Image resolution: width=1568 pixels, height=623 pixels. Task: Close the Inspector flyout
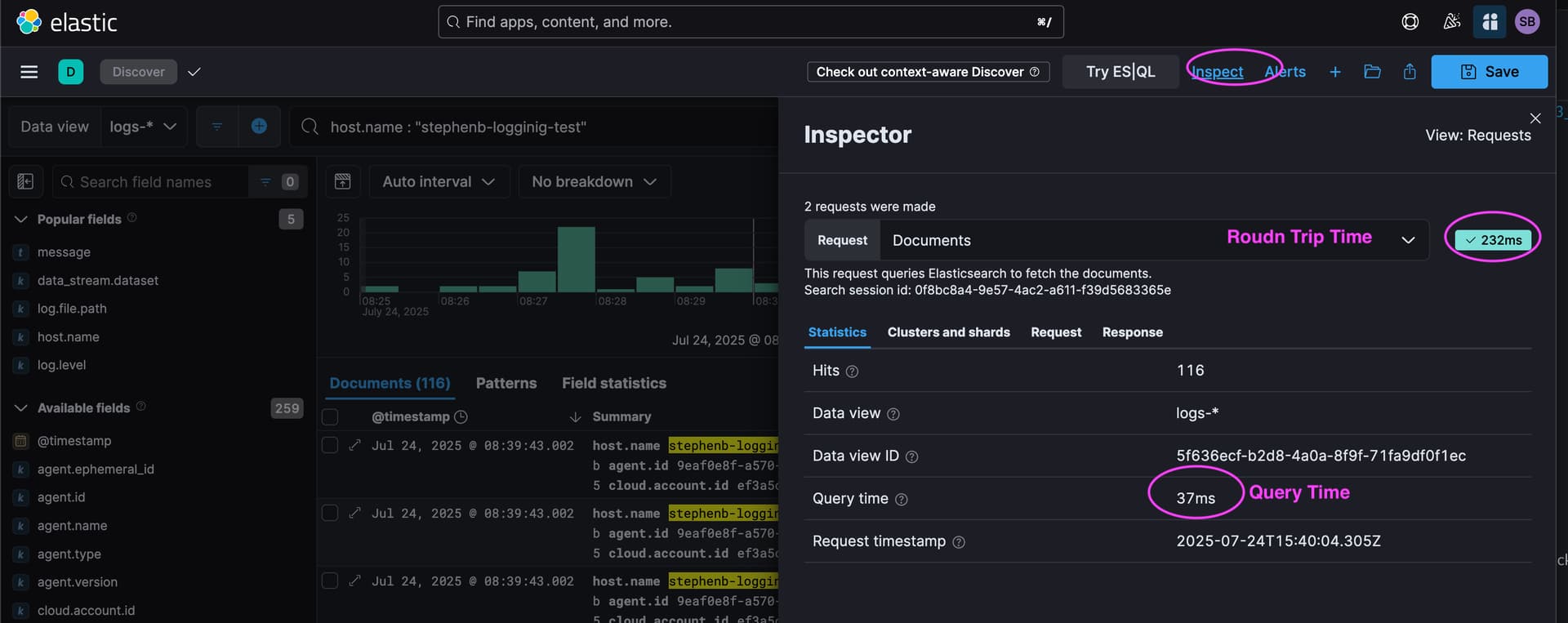tap(1535, 118)
